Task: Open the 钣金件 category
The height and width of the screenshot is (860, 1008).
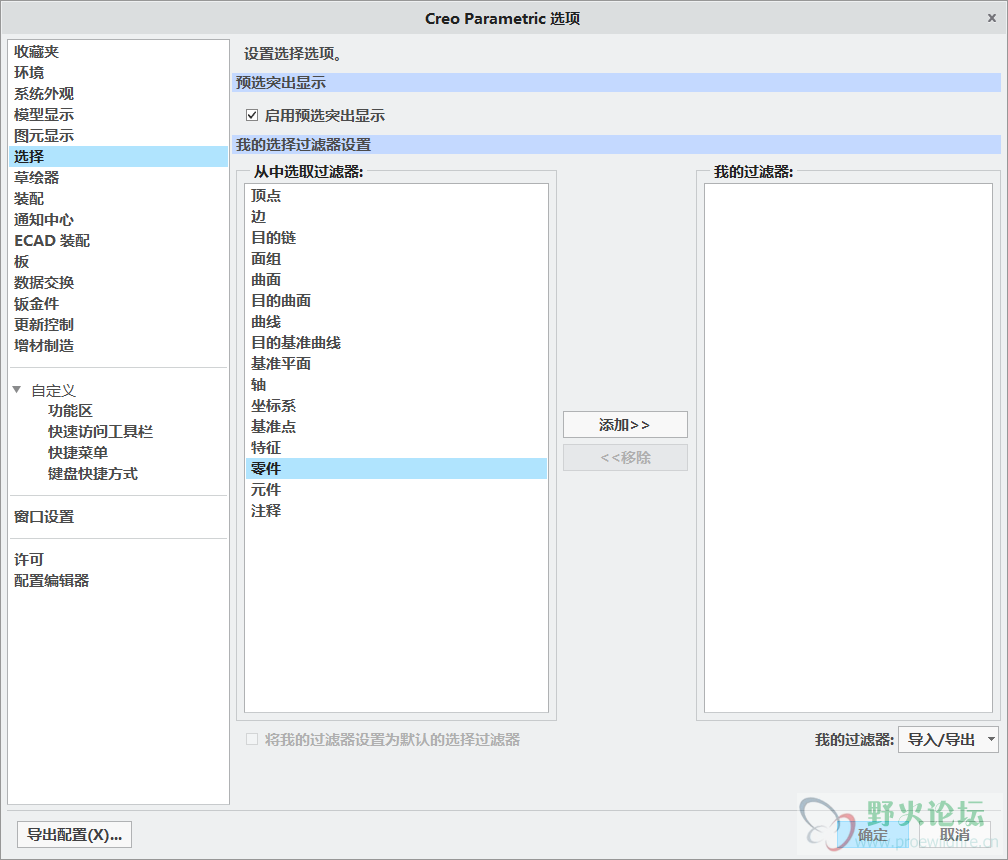Action: pyautogui.click(x=119, y=303)
